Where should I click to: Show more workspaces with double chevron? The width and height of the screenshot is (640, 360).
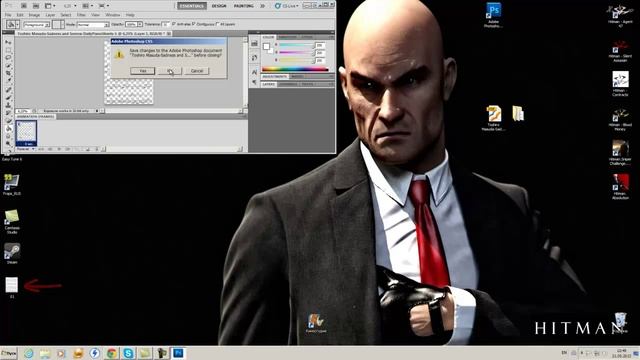pyautogui.click(x=262, y=6)
